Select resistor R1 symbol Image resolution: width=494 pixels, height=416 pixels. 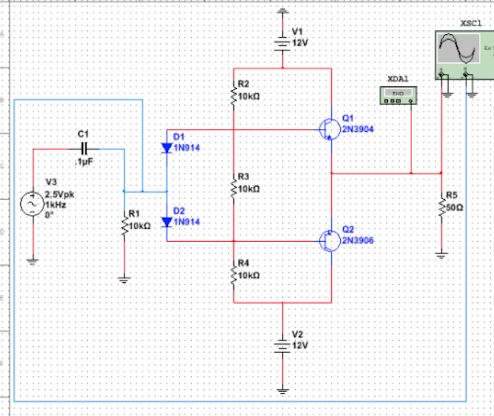(124, 226)
